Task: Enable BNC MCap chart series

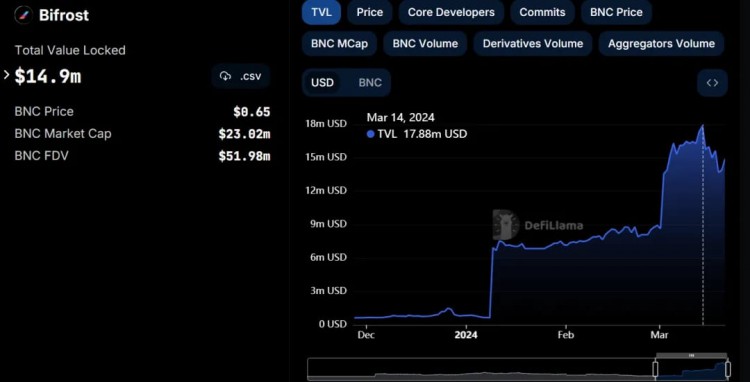Action: pos(339,44)
